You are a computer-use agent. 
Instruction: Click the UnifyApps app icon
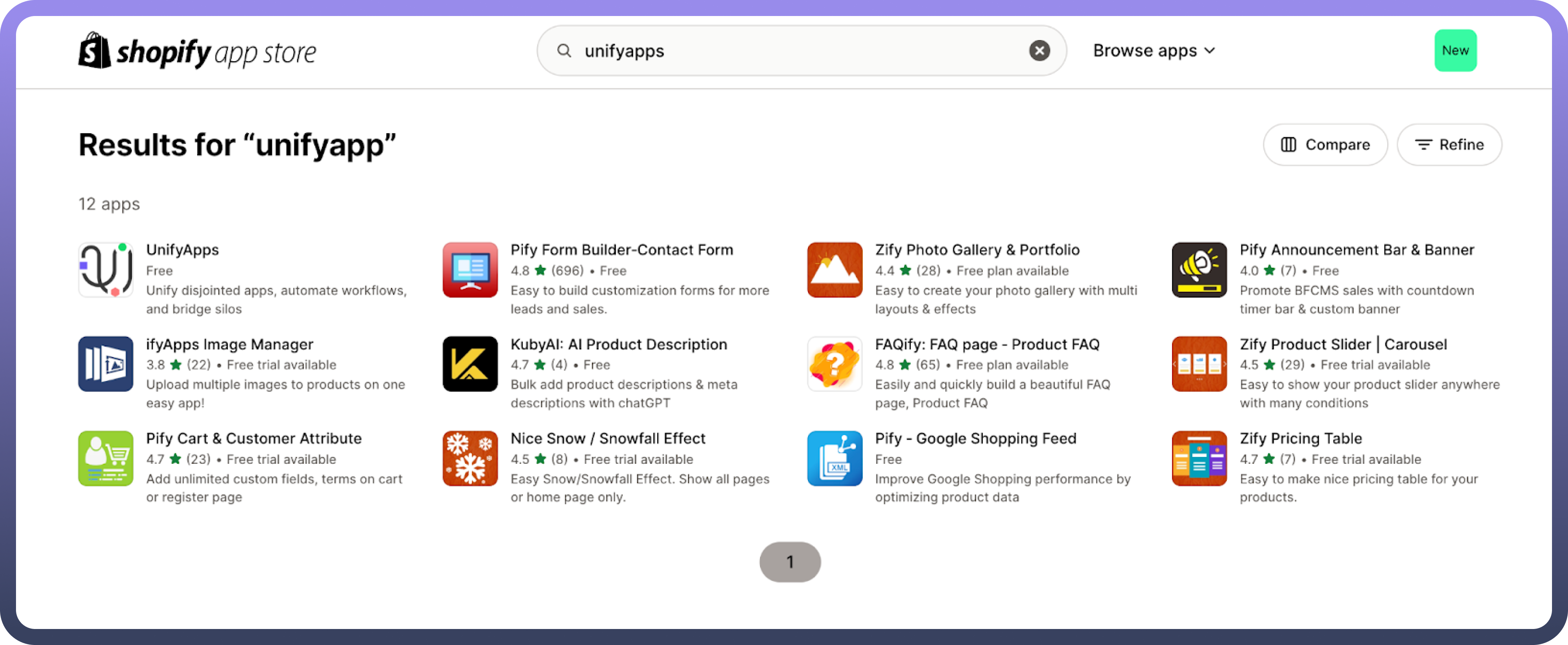click(105, 270)
